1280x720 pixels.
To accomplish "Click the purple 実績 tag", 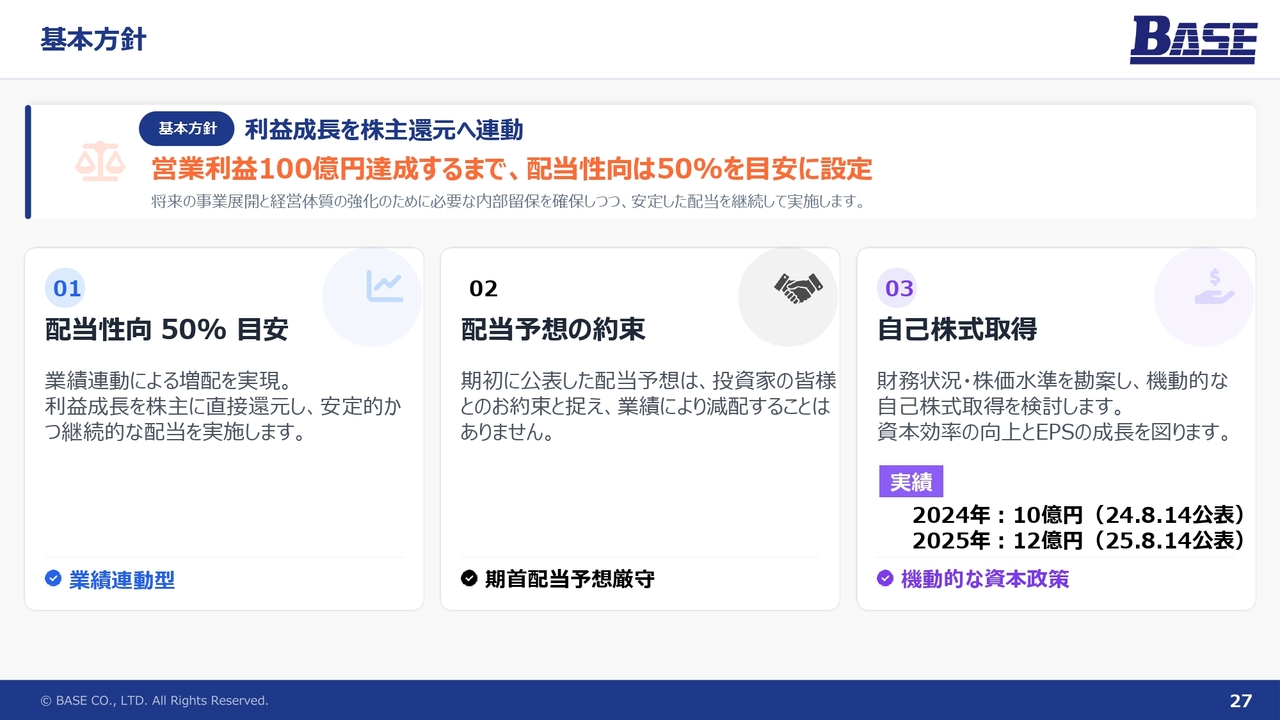I will point(910,482).
